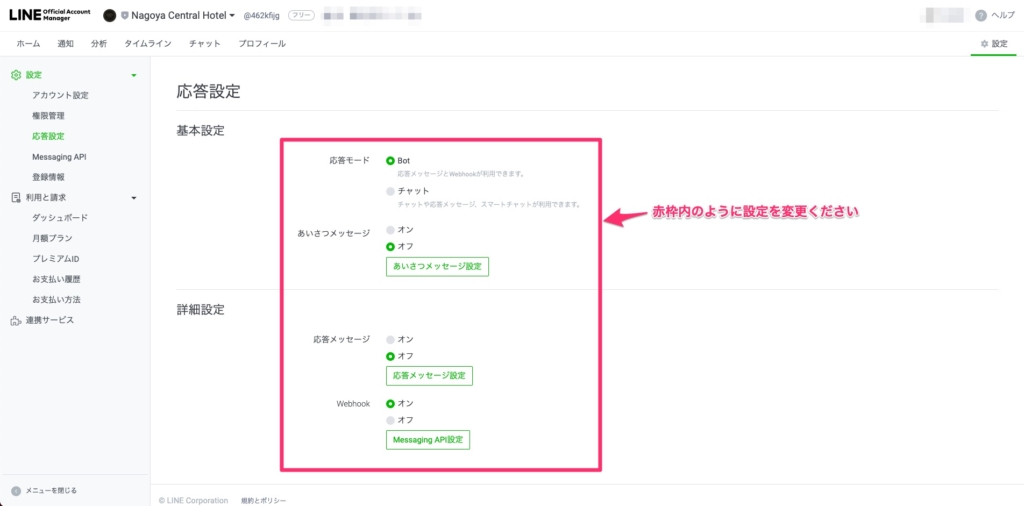Collapse the 利用と請求 section arrow

[134, 198]
